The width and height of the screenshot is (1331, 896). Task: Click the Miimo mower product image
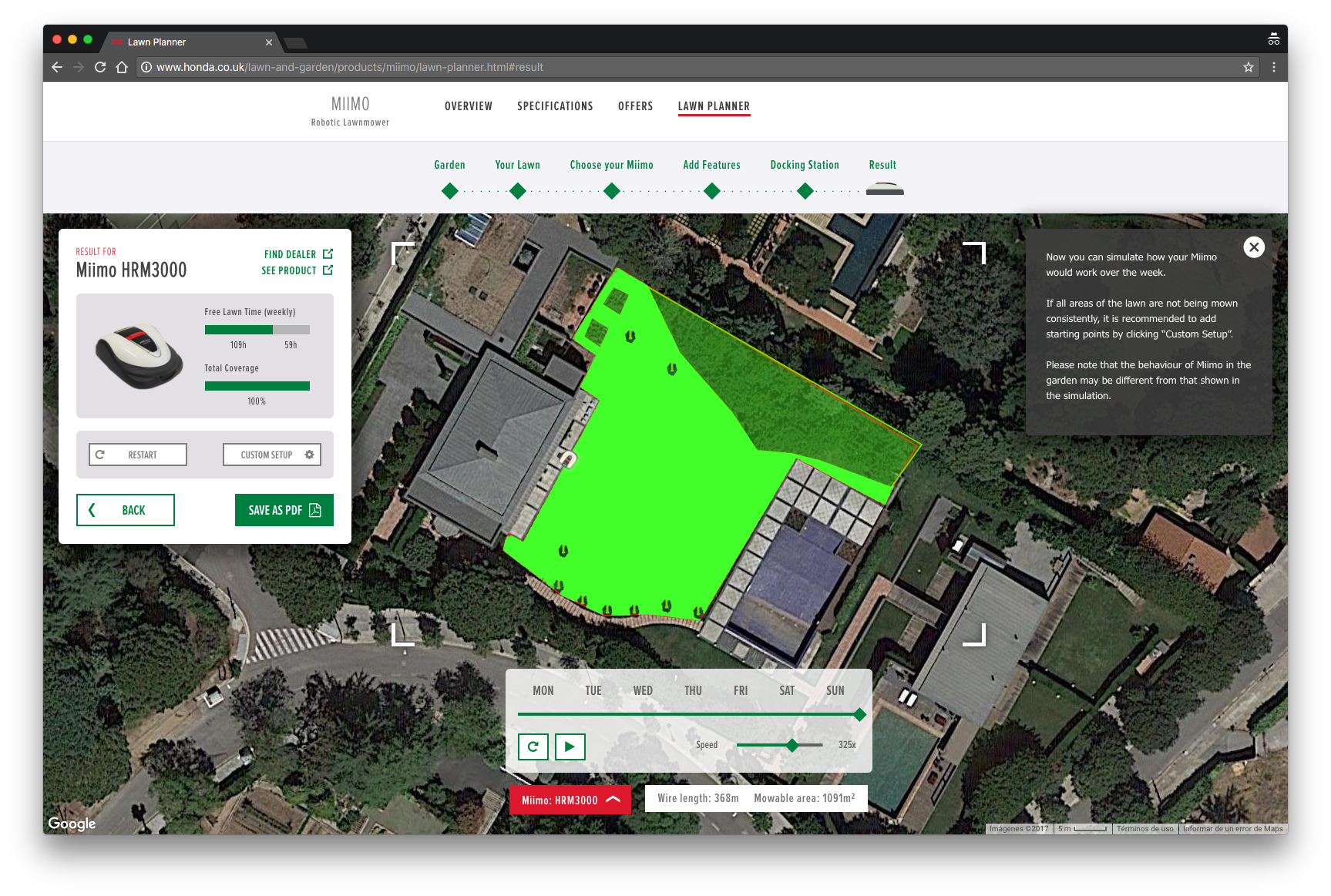(x=139, y=357)
